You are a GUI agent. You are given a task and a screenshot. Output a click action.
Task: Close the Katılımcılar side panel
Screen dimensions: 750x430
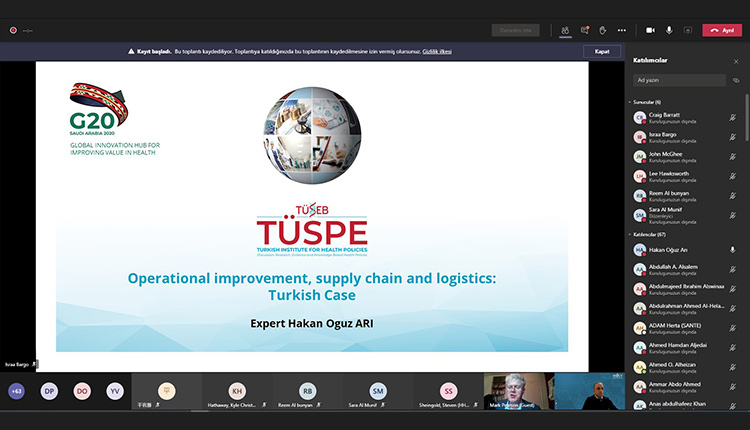click(735, 60)
